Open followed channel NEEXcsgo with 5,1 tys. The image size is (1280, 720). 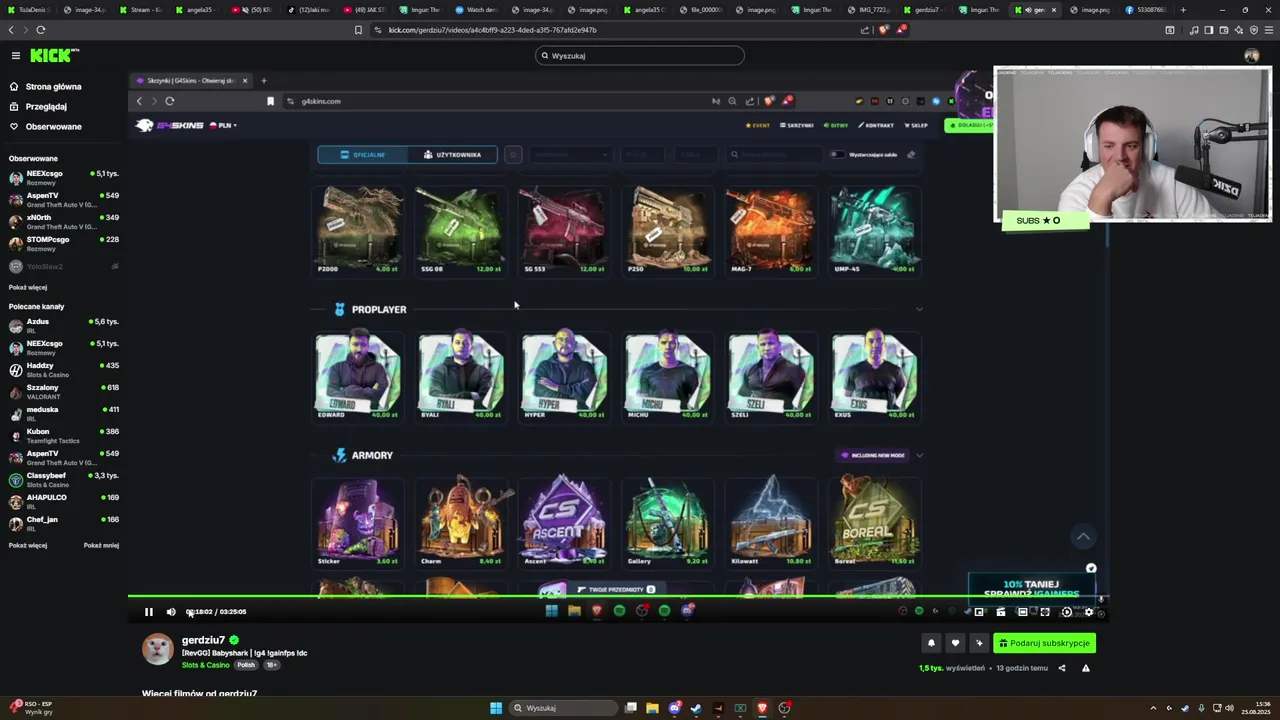[64, 178]
